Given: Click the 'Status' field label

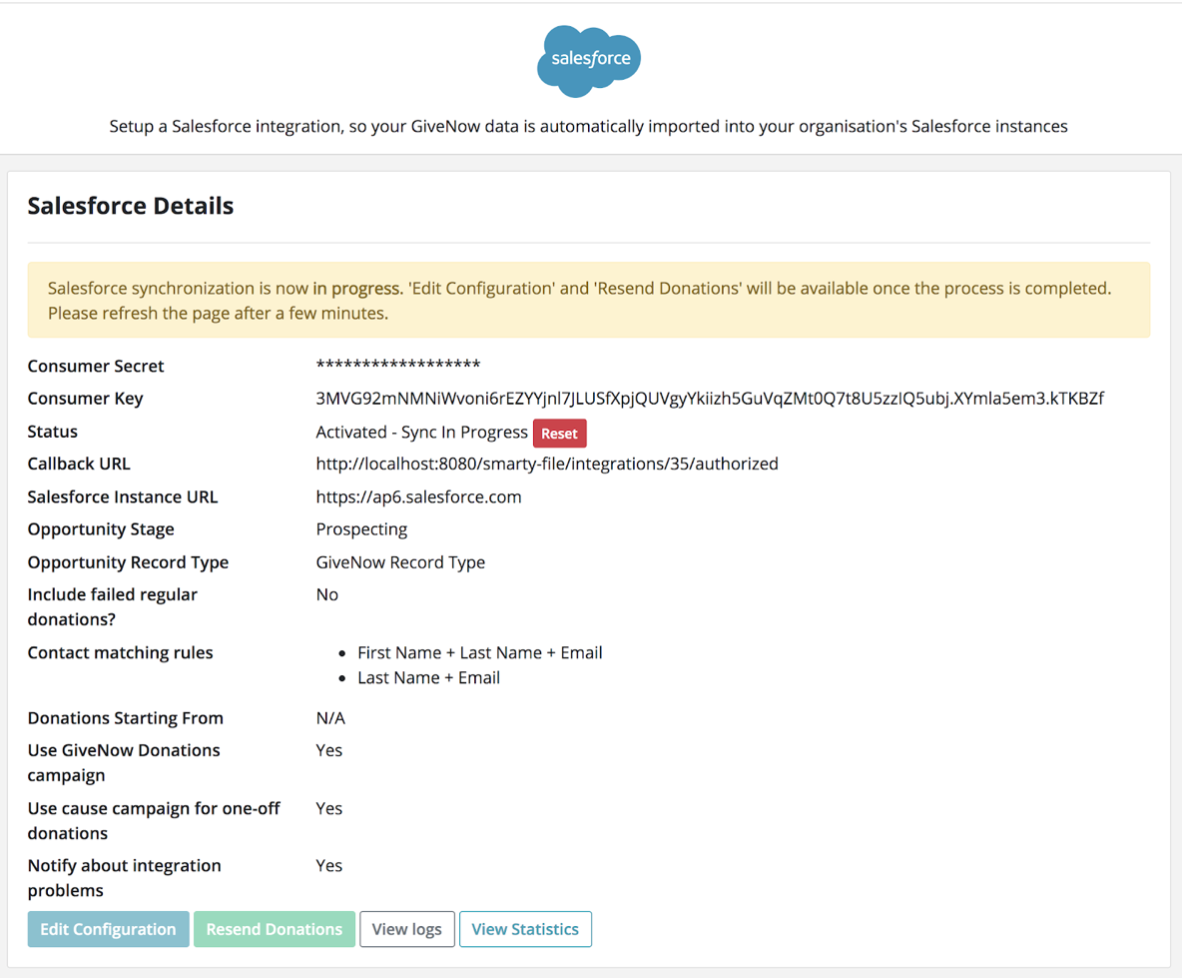Looking at the screenshot, I should pyautogui.click(x=53, y=431).
